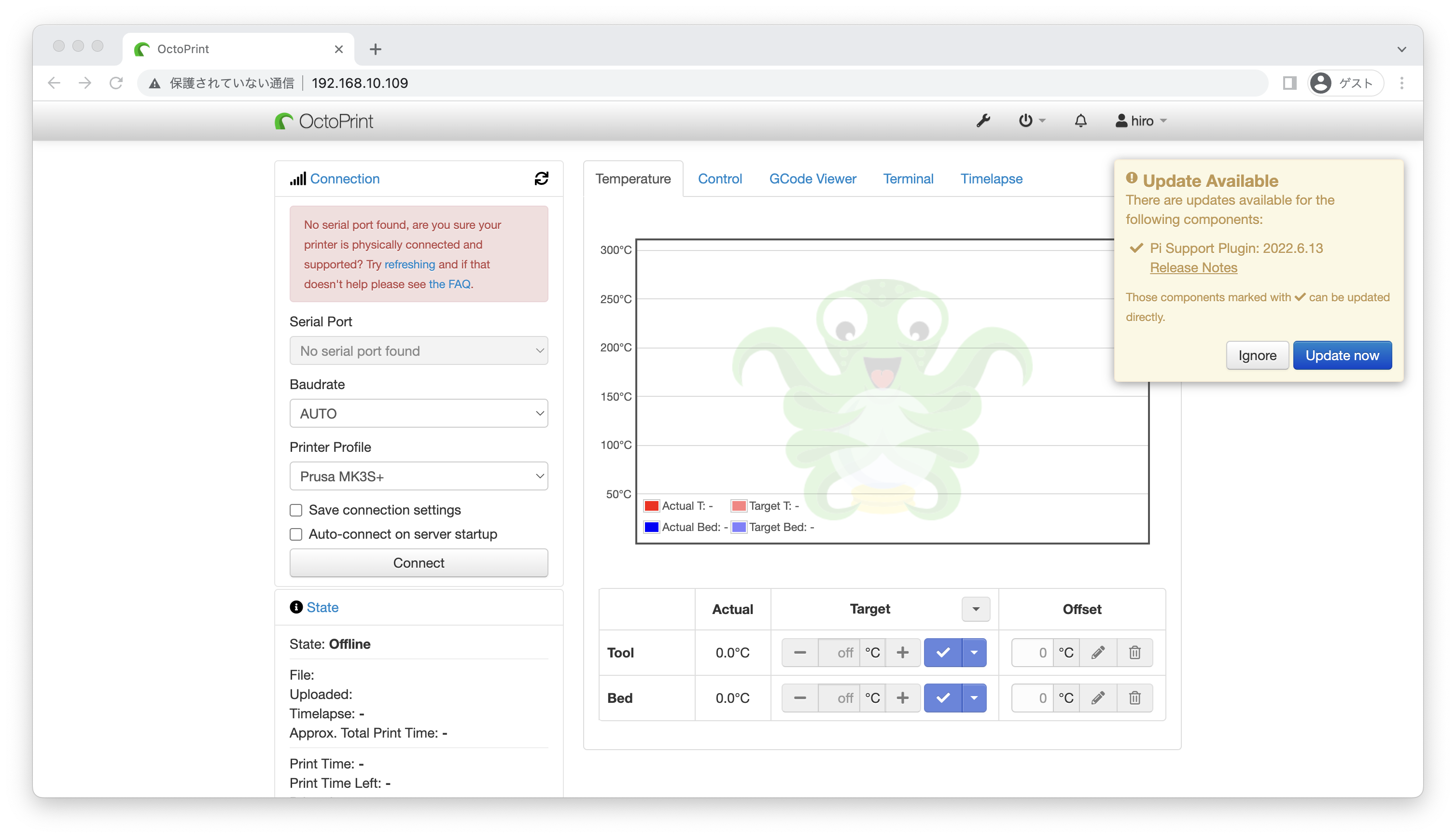Switch to the Timelapse tab

pyautogui.click(x=991, y=179)
